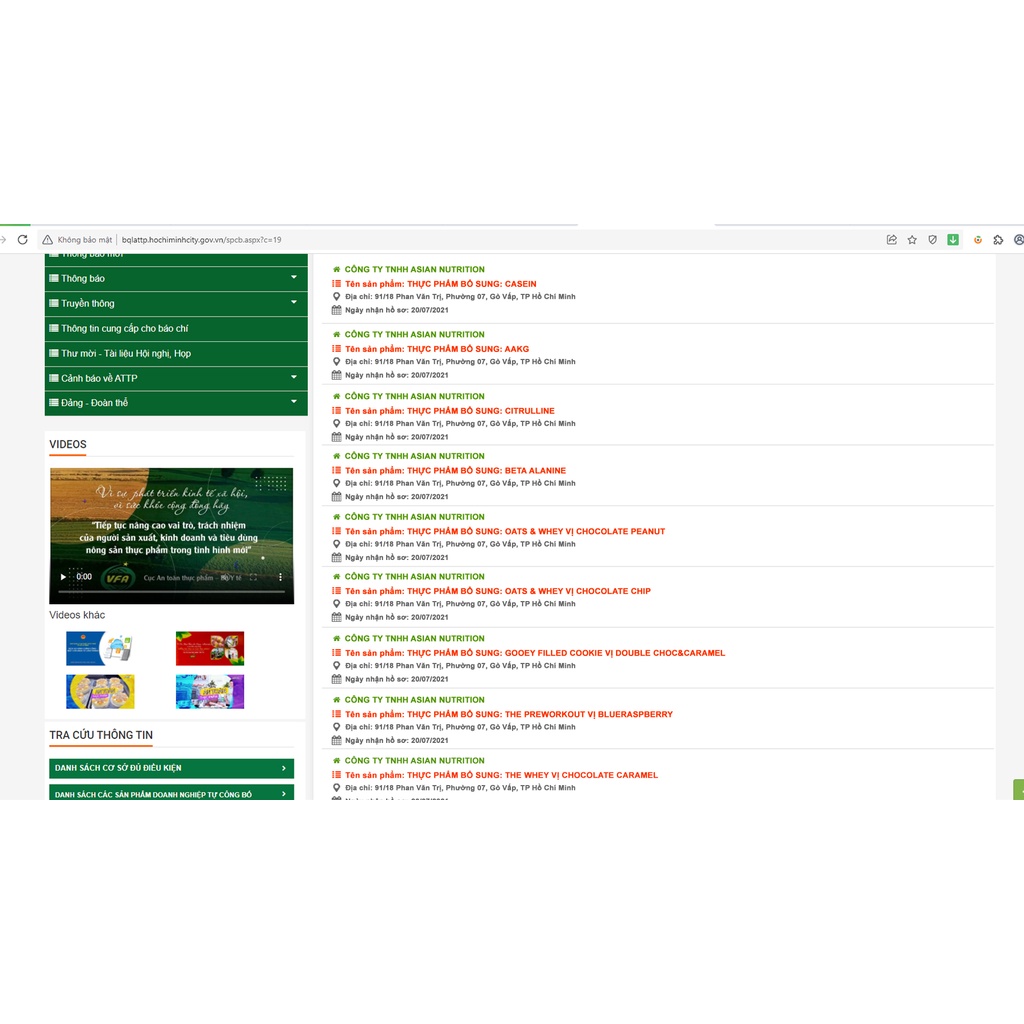Click the share page icon in address bar
Viewport: 1024px width, 1024px height.
tap(891, 240)
